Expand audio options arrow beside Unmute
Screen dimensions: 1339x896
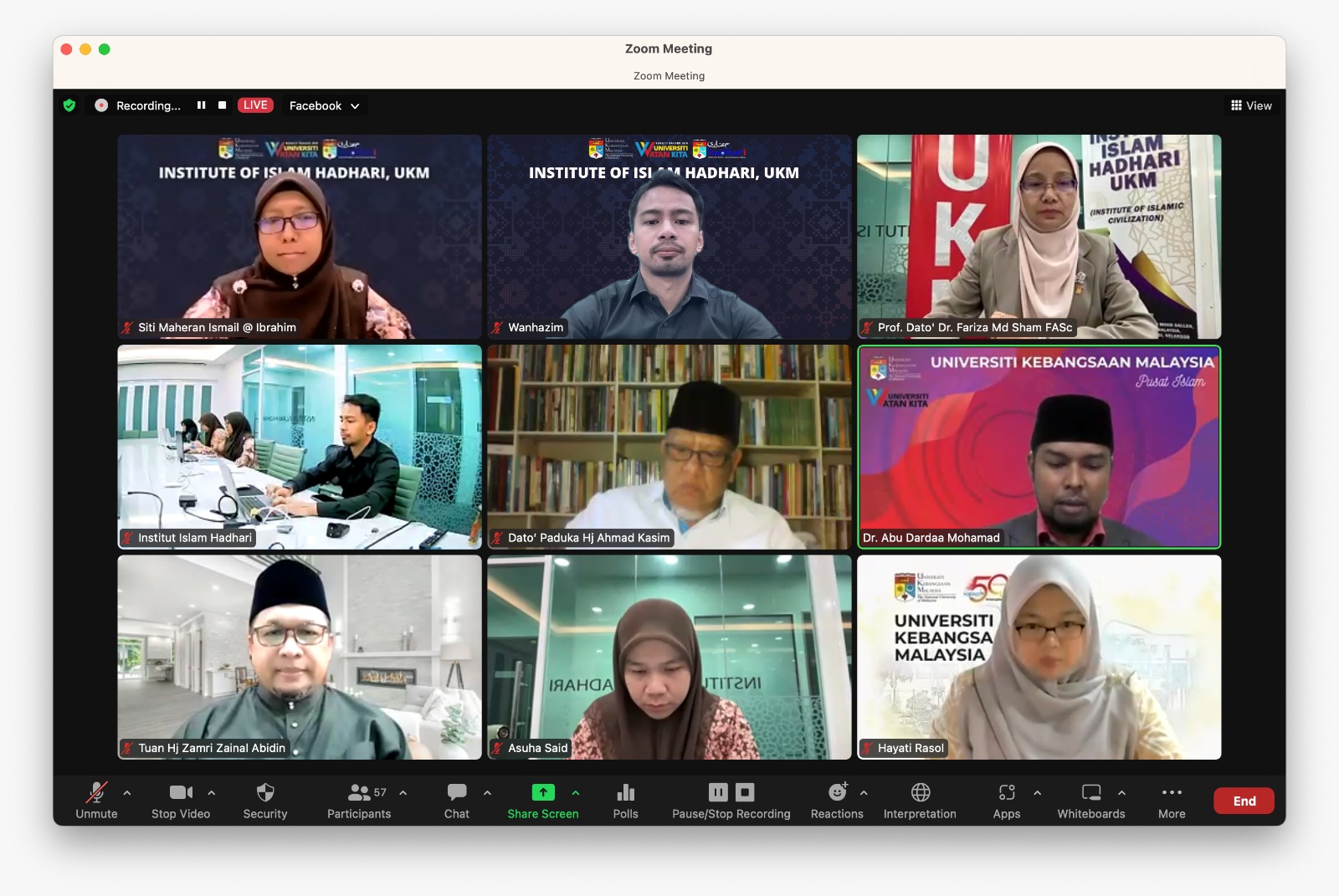[x=127, y=792]
